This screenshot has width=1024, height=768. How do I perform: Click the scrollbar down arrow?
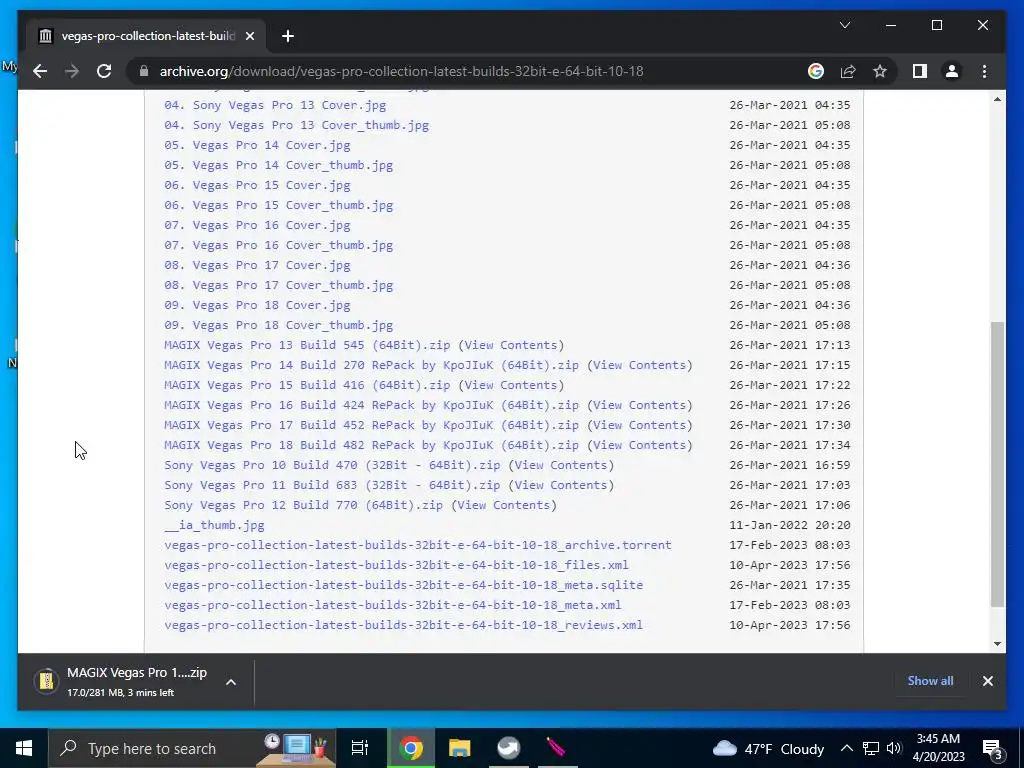tap(997, 643)
